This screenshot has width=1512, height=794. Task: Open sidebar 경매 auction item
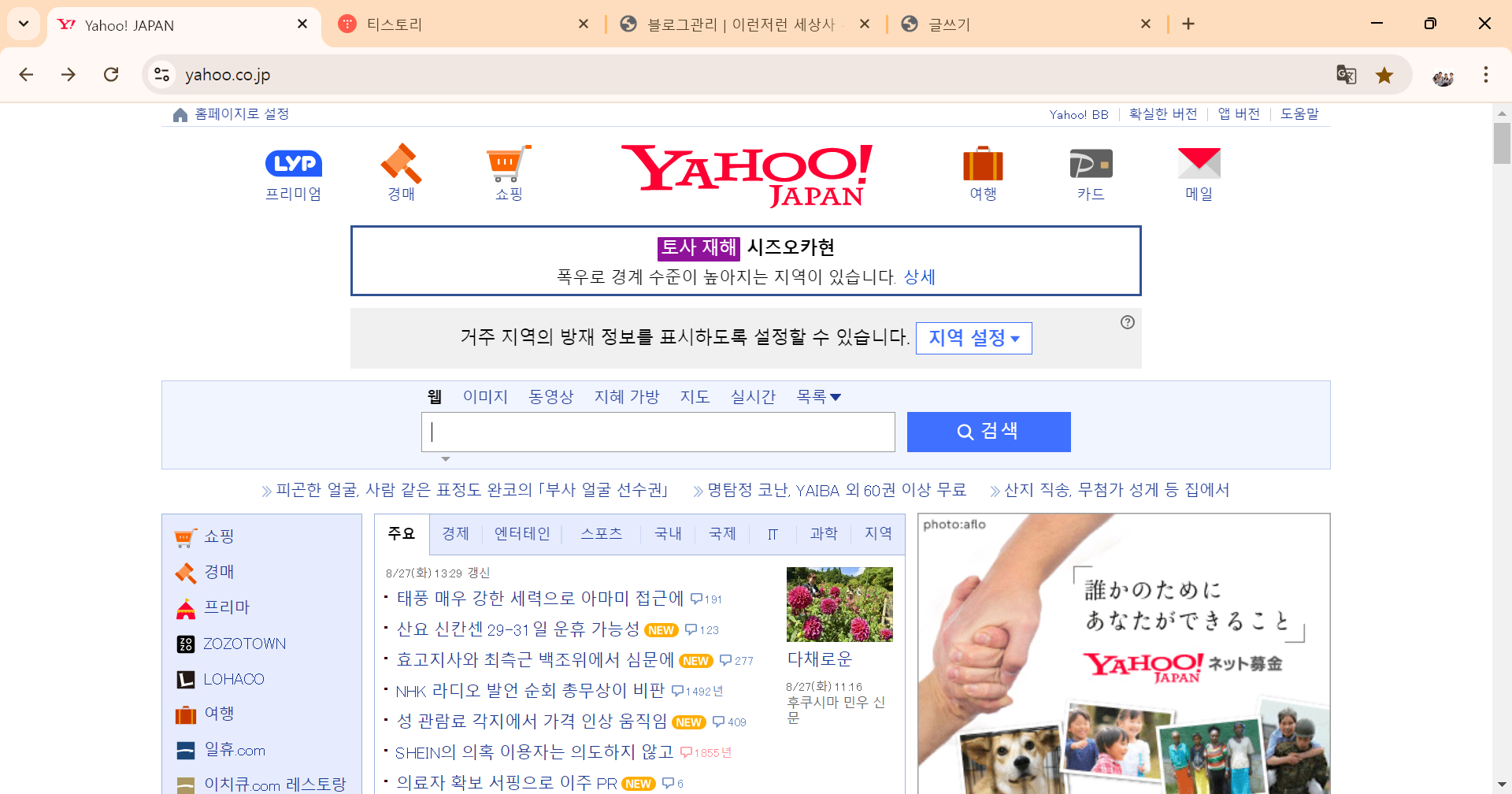click(x=205, y=572)
